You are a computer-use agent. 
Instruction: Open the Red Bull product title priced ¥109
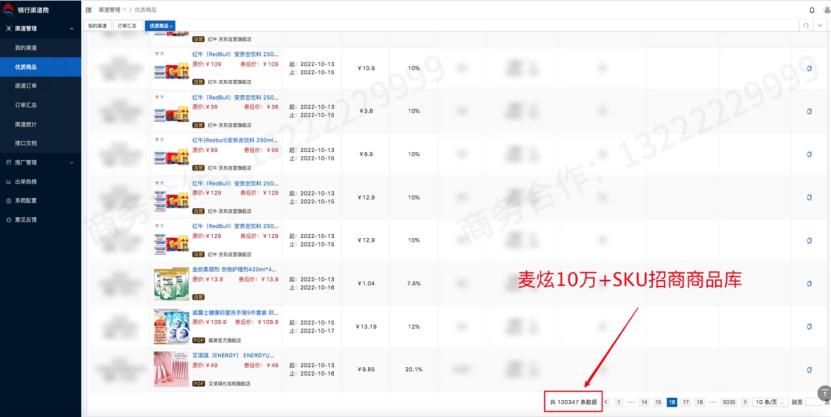click(x=235, y=54)
